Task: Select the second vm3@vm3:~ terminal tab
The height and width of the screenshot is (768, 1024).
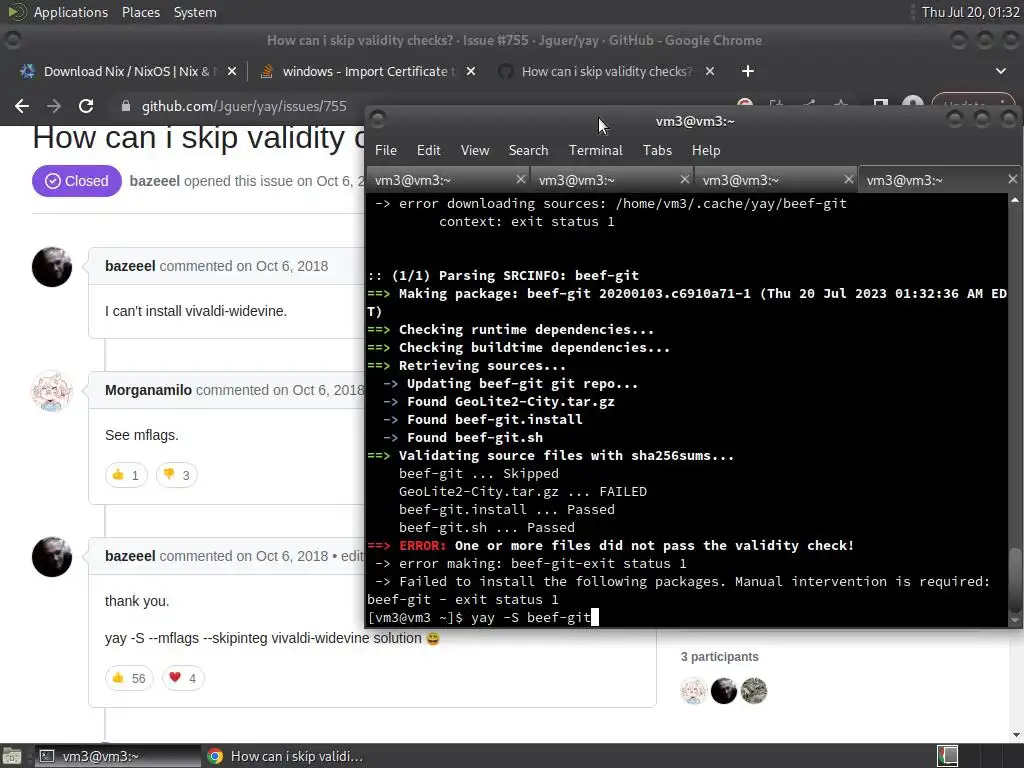Action: point(611,180)
